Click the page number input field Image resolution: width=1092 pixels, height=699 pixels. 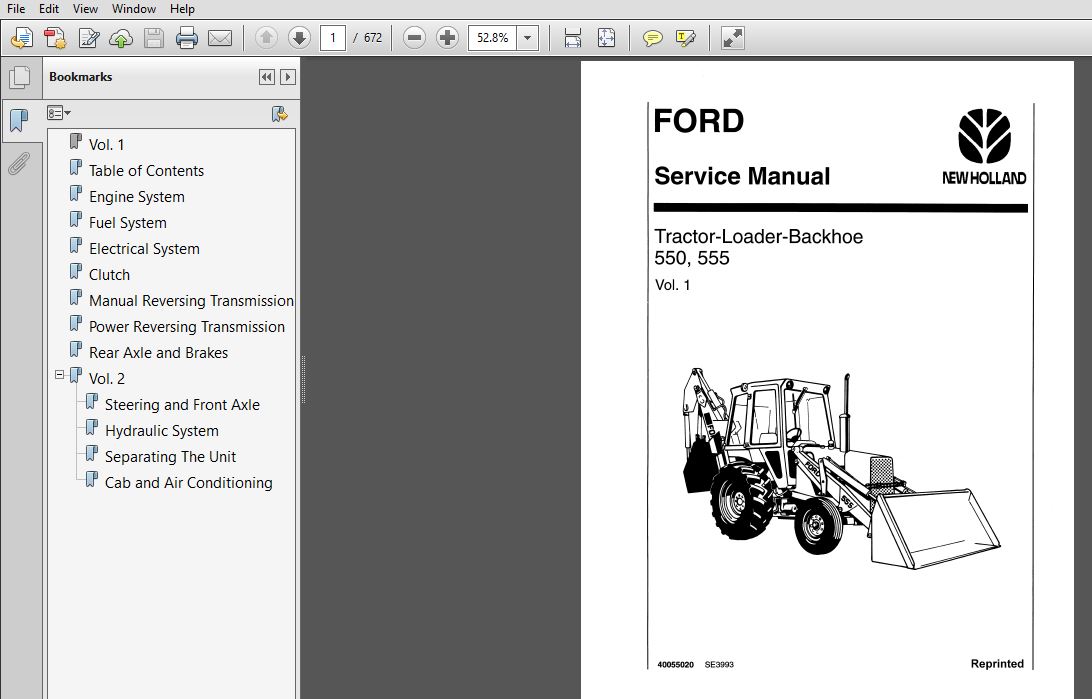pos(333,38)
